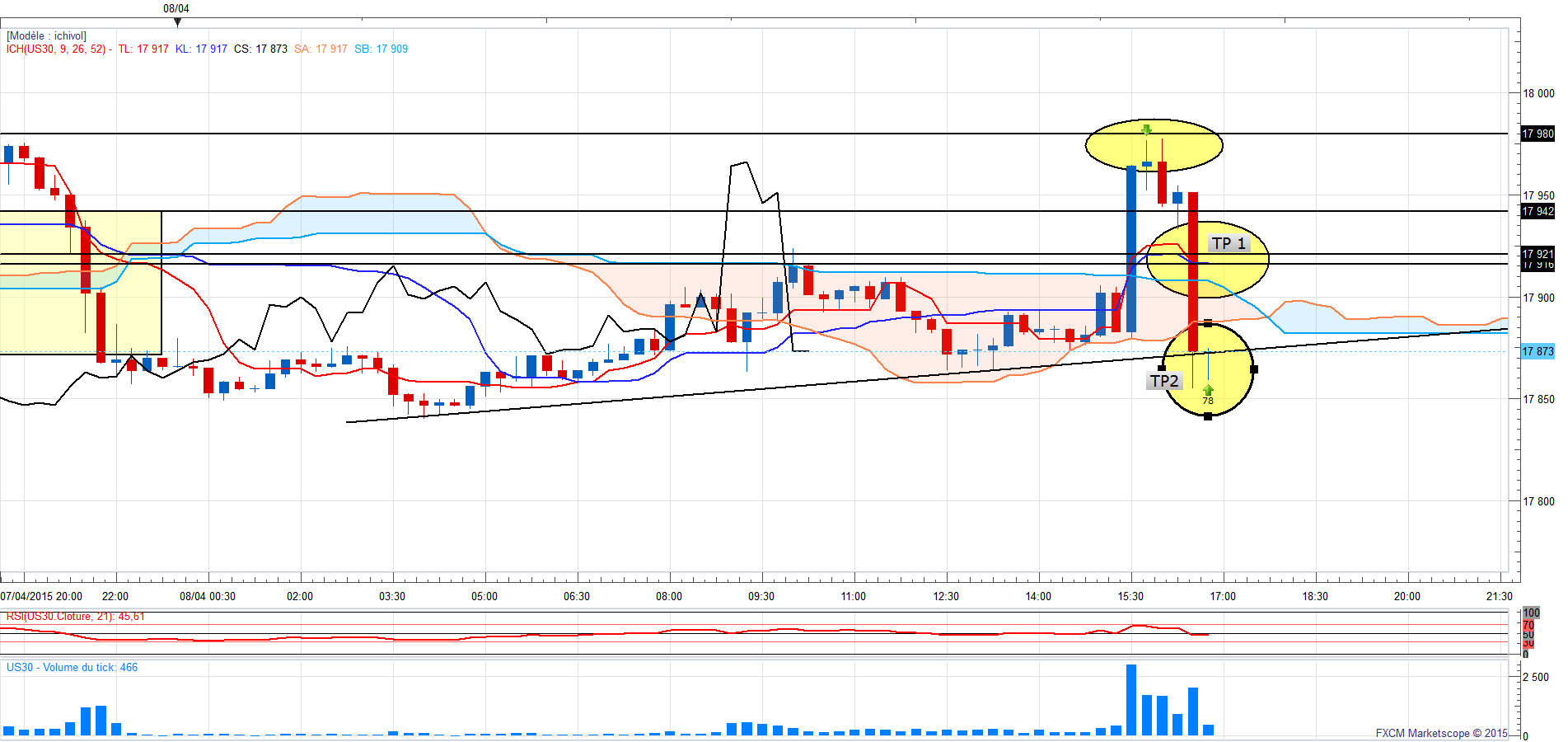Click the 08/04 date marker triangle

[x=177, y=22]
